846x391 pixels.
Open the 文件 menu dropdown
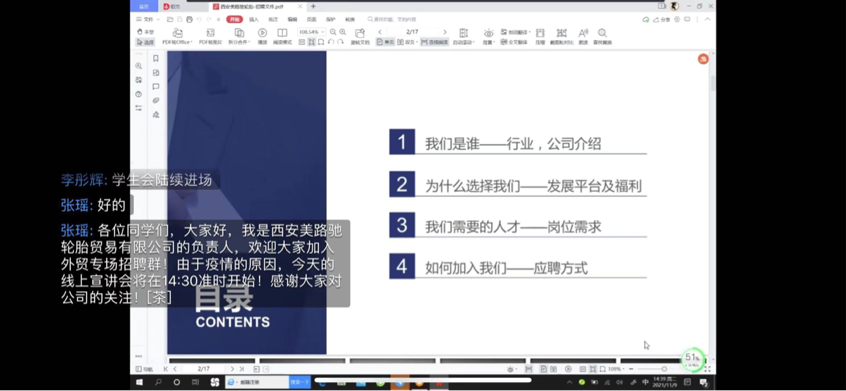coord(147,19)
